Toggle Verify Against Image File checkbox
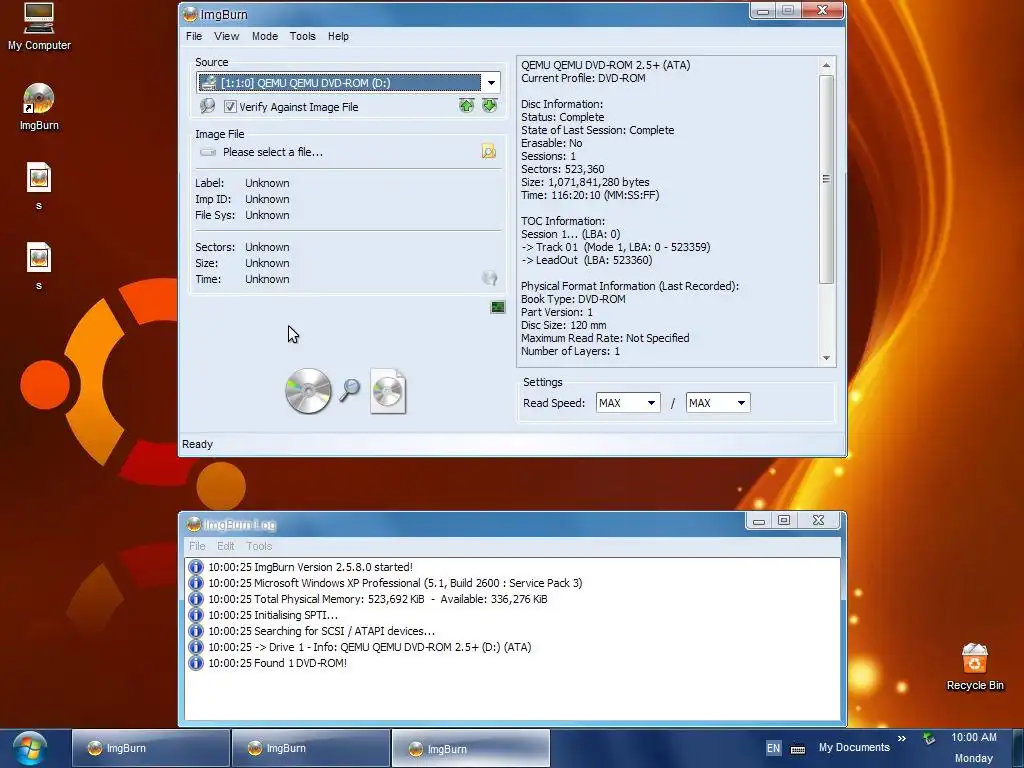 [230, 106]
